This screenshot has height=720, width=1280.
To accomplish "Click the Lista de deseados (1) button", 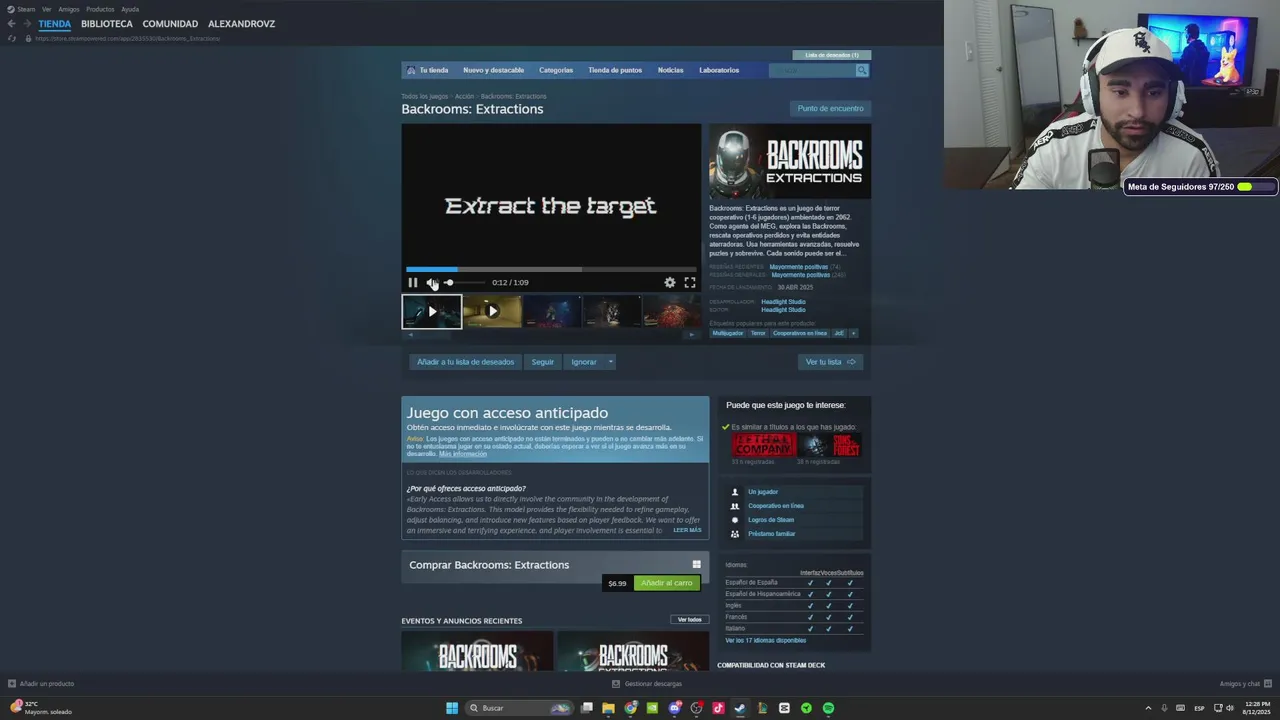I will coord(832,55).
